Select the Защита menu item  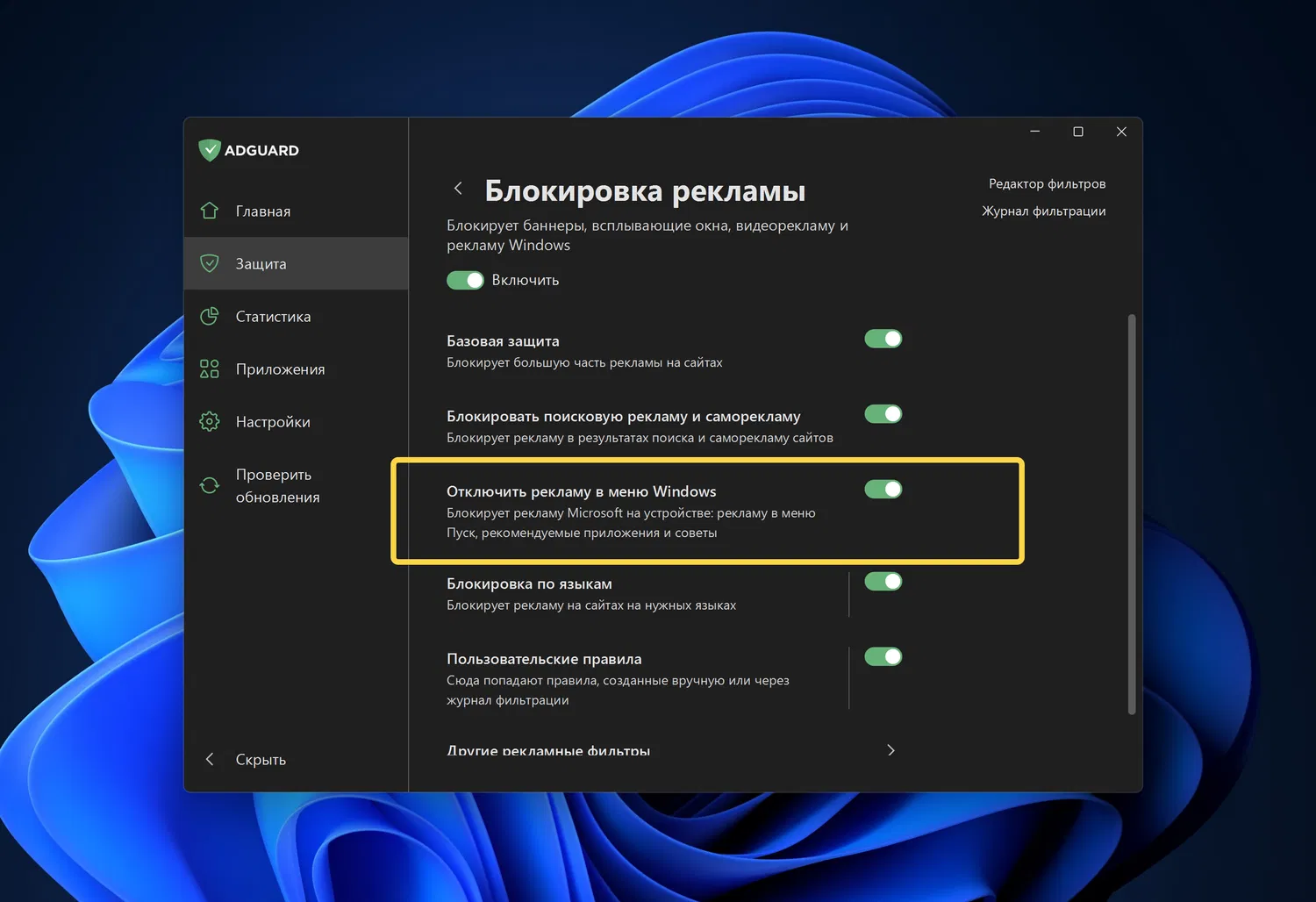pyautogui.click(x=297, y=263)
